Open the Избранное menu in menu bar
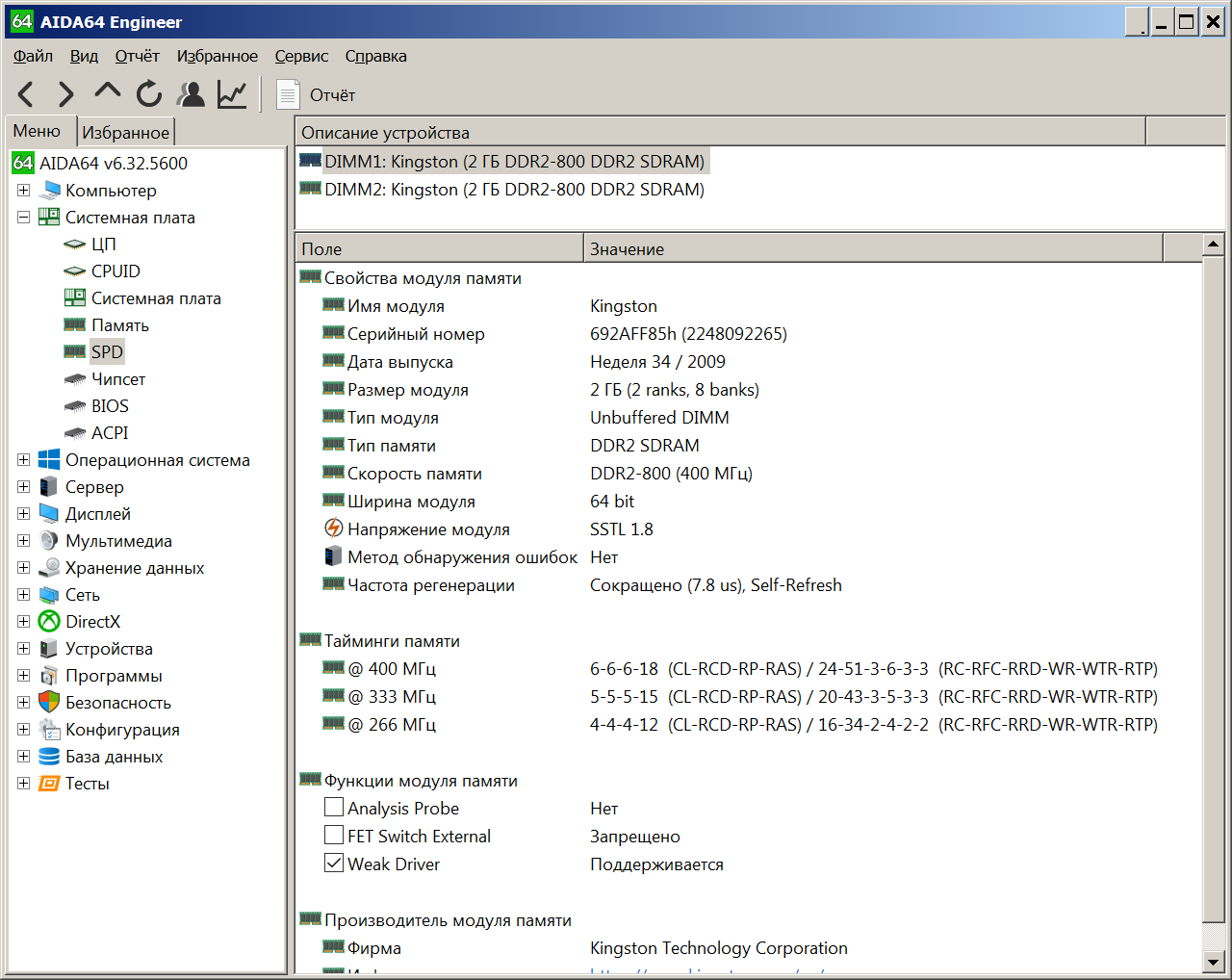Image resolution: width=1232 pixels, height=980 pixels. pyautogui.click(x=218, y=56)
